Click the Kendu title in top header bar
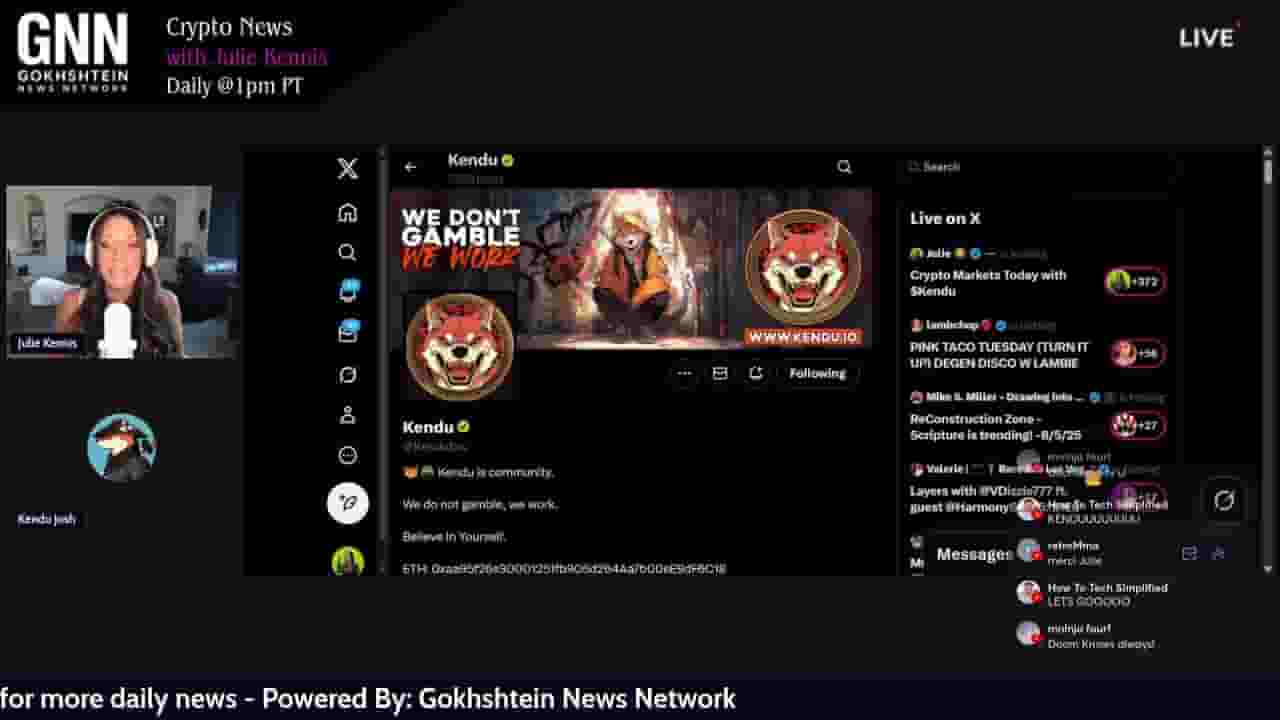Image resolution: width=1280 pixels, height=720 pixels. coord(473,160)
